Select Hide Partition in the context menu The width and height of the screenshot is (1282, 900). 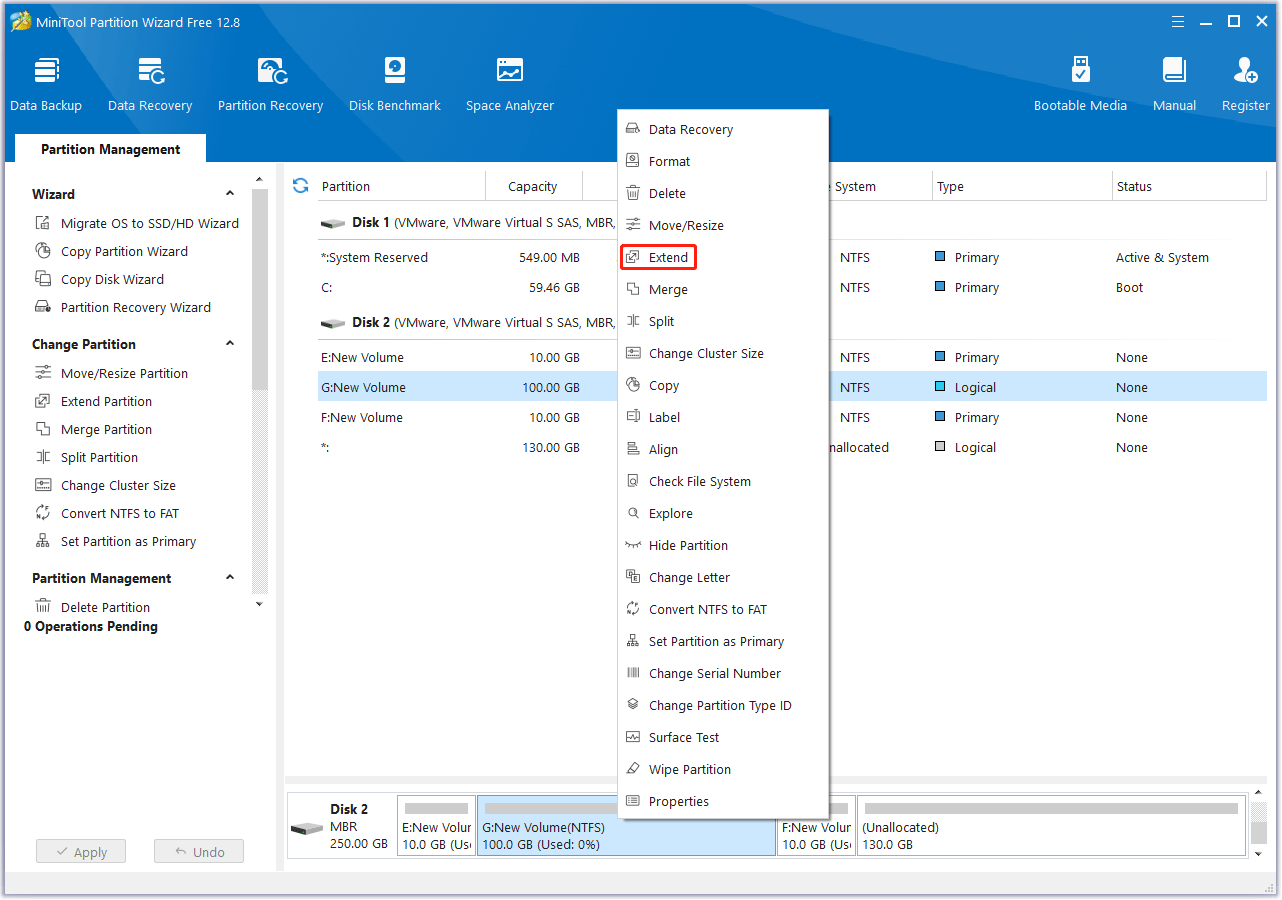723,545
